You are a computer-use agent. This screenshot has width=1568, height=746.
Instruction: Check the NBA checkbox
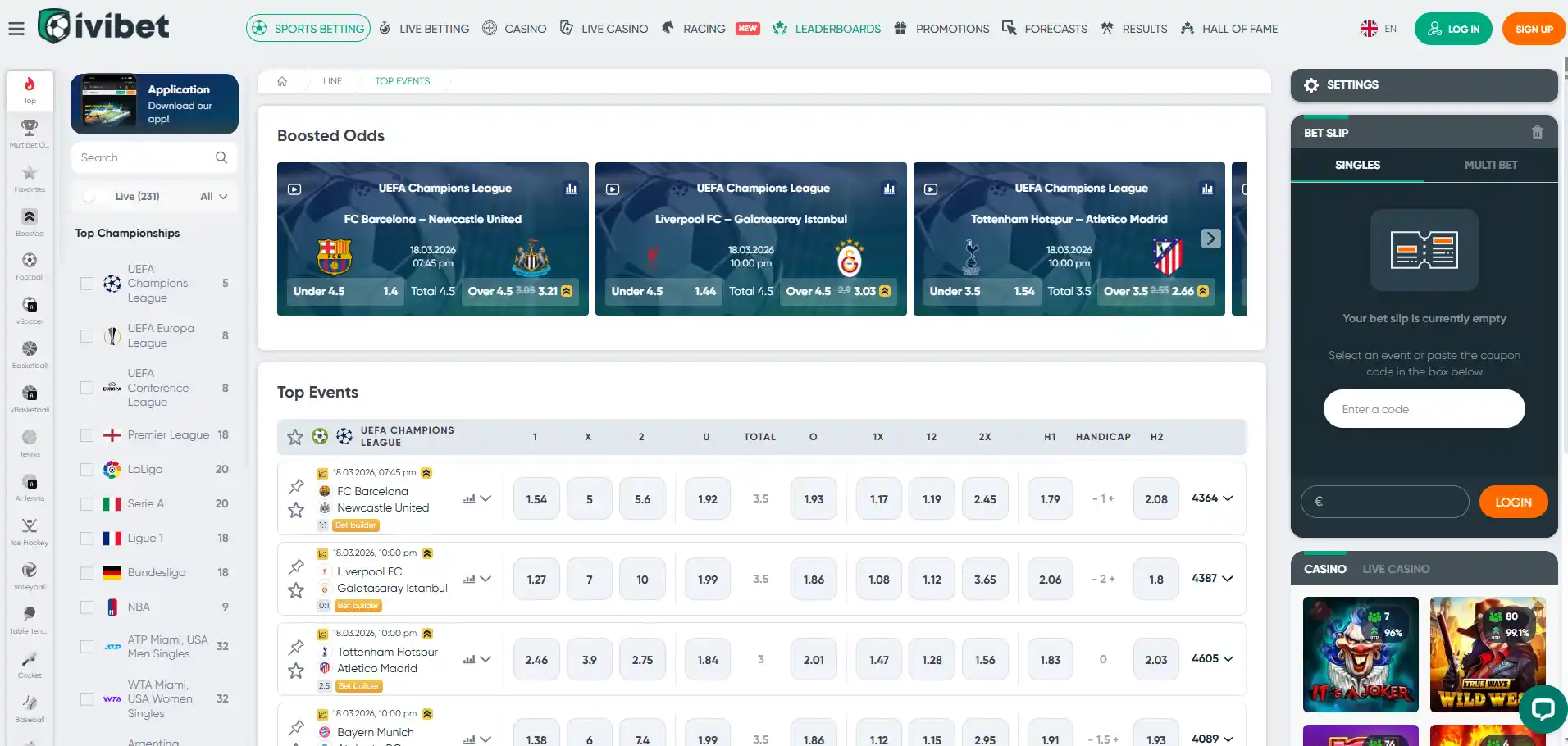(87, 607)
